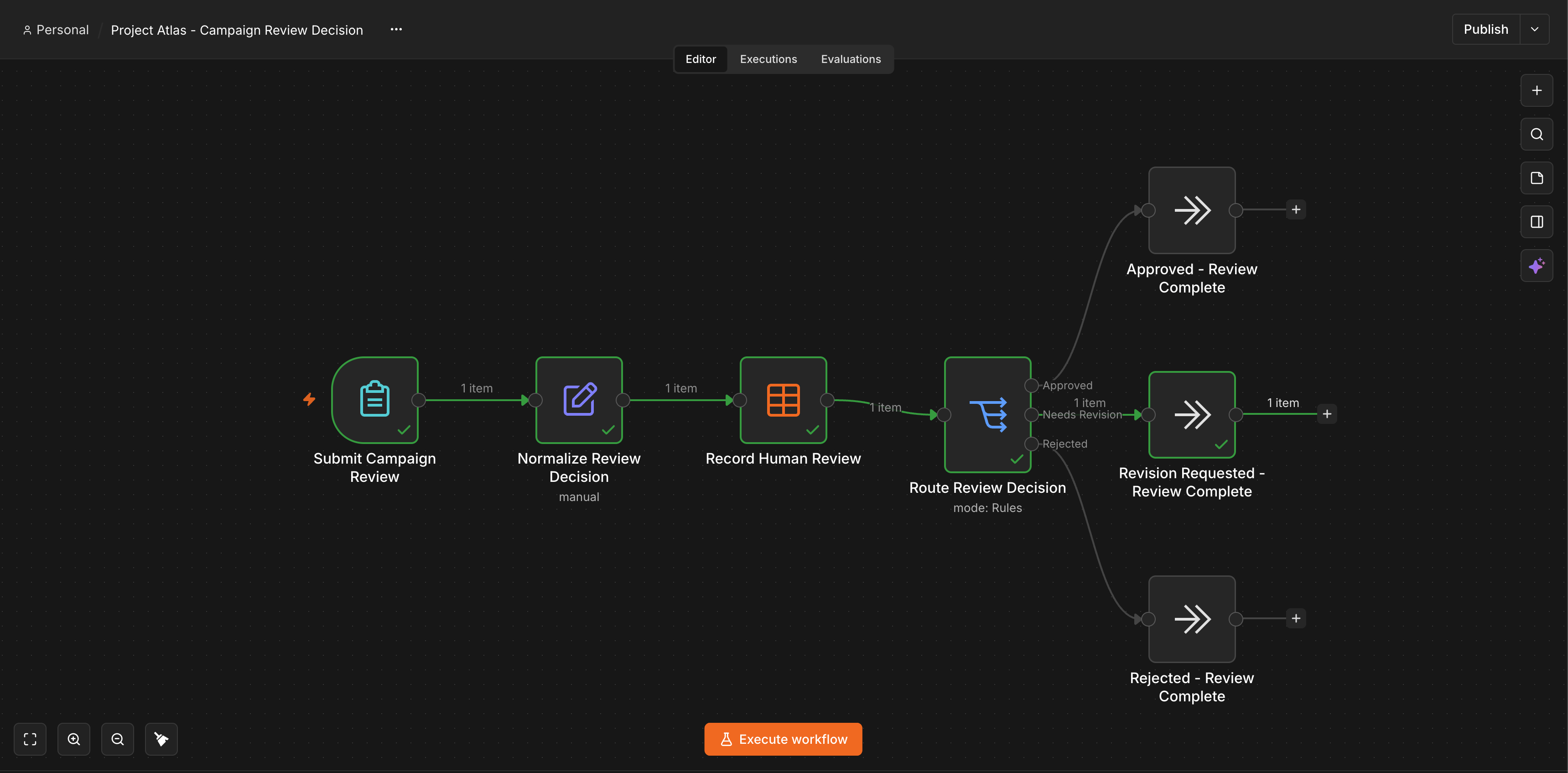This screenshot has height=773, width=1568.
Task: Click the Approved - Review Complete label
Action: 1192,278
